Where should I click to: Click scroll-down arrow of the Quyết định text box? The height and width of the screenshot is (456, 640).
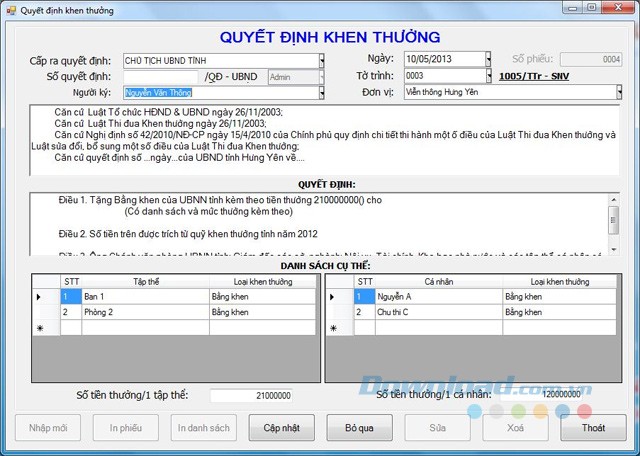tap(613, 249)
